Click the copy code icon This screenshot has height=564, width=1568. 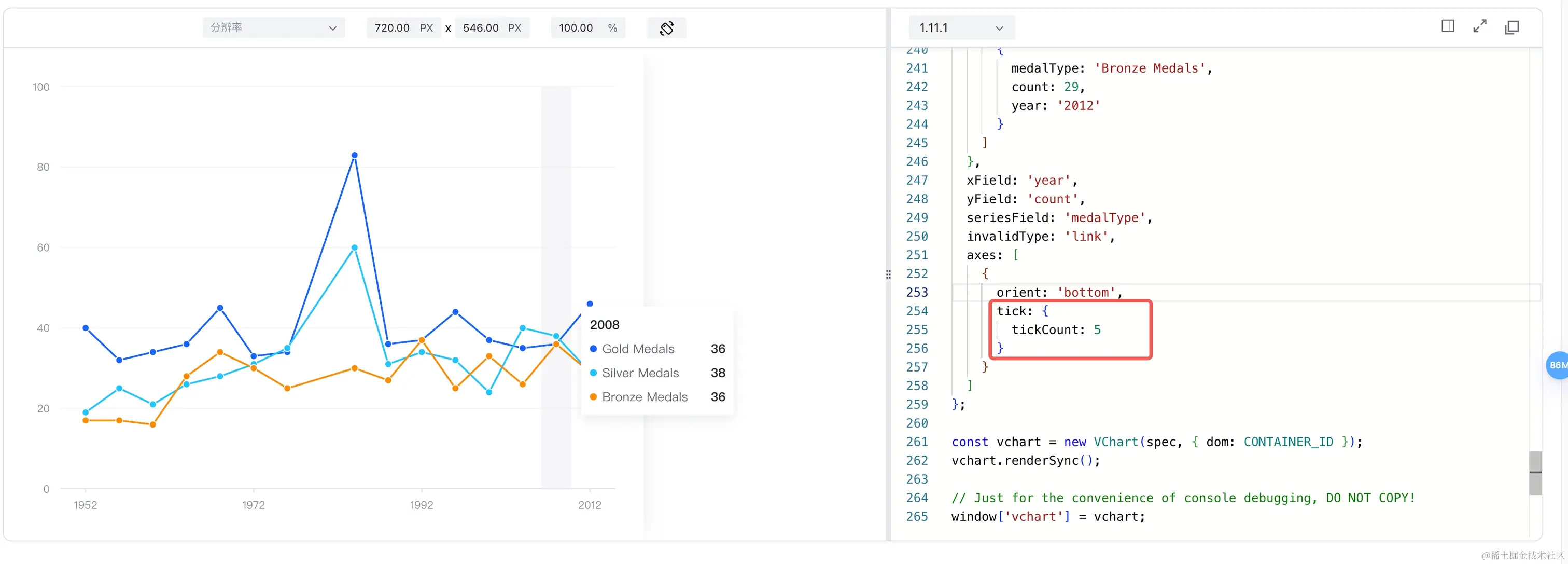[1512, 27]
